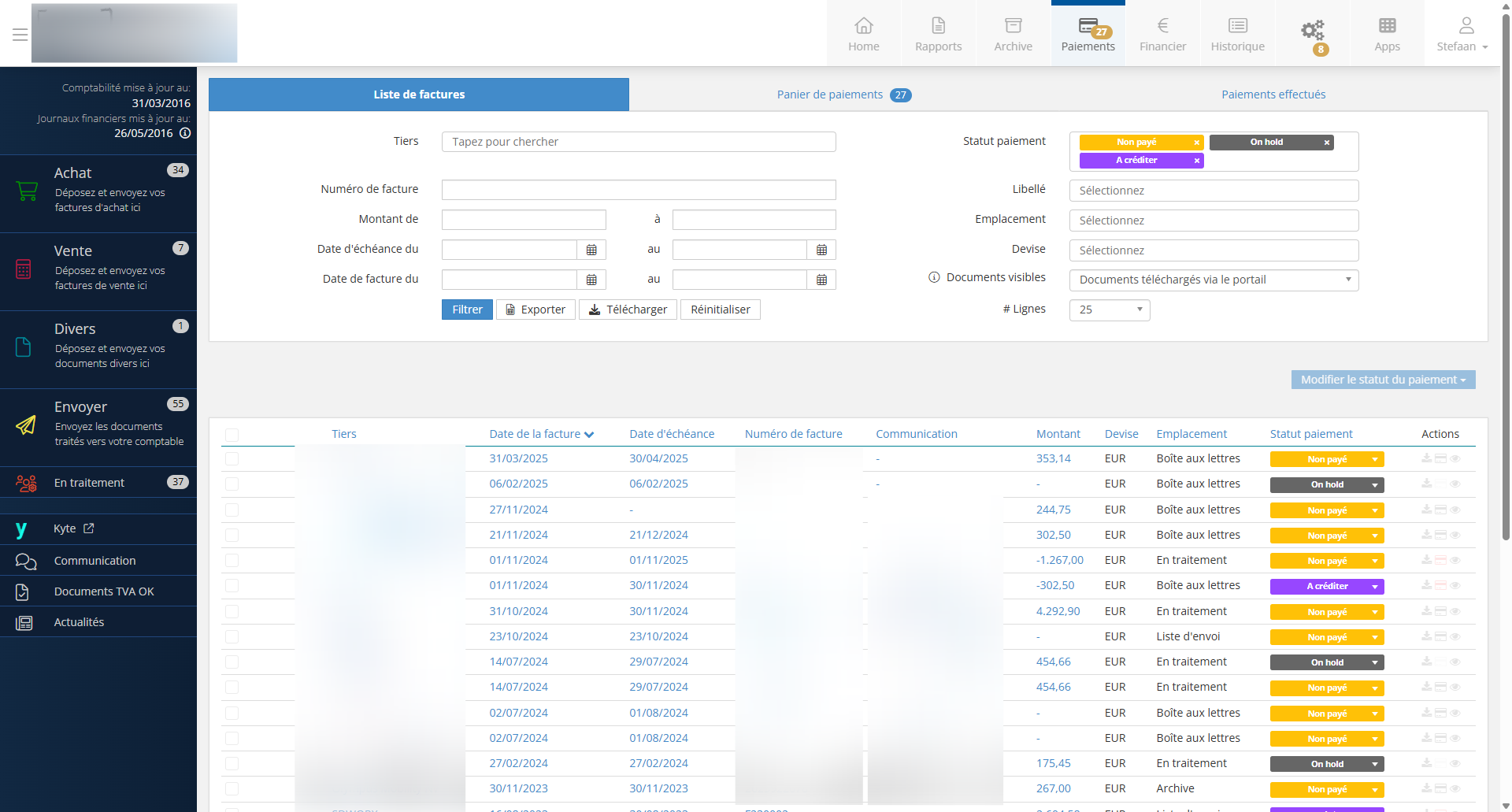Switch to the Panier de paiements tab

coord(843,95)
